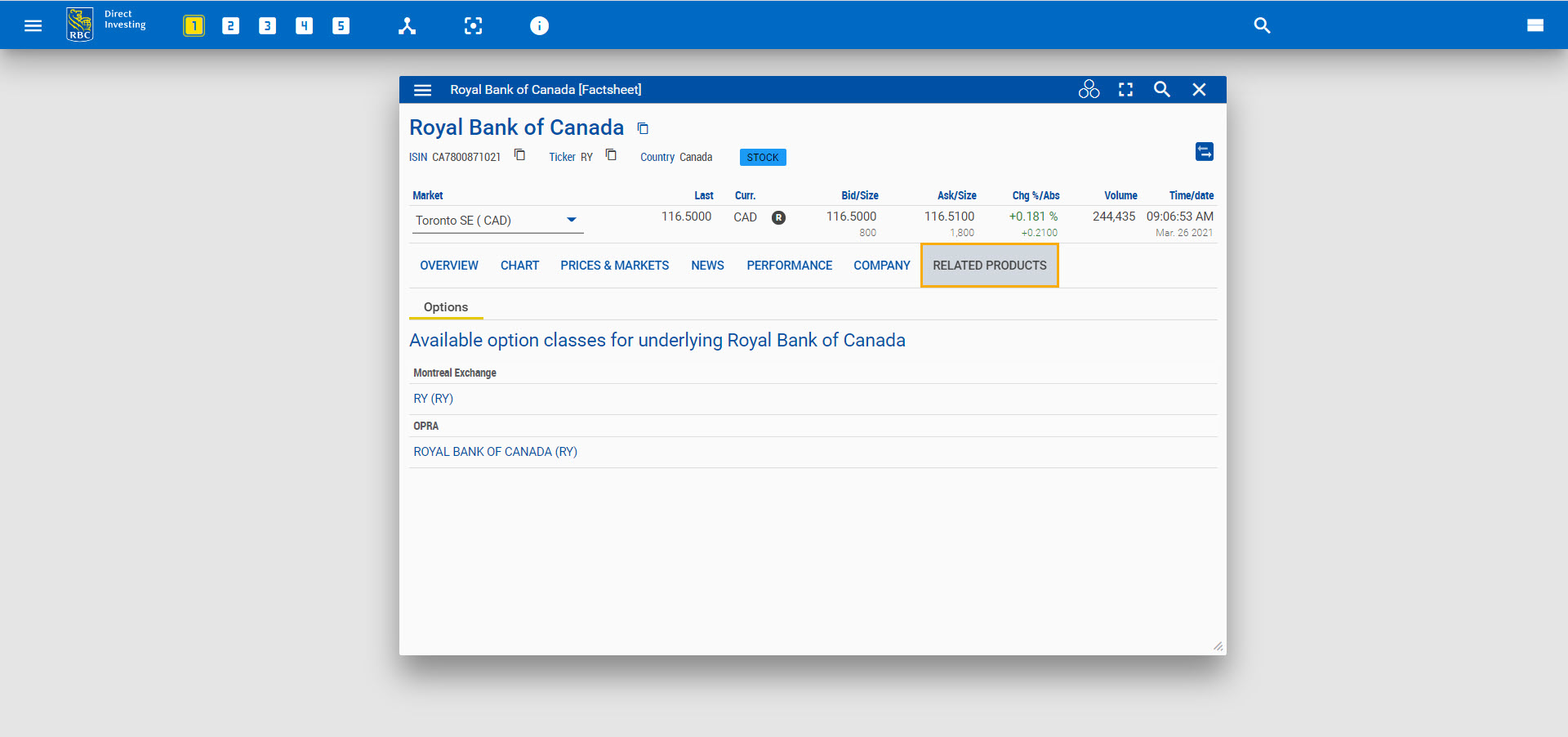Expand the Toronto SE (CAD) market dropdown

click(571, 220)
